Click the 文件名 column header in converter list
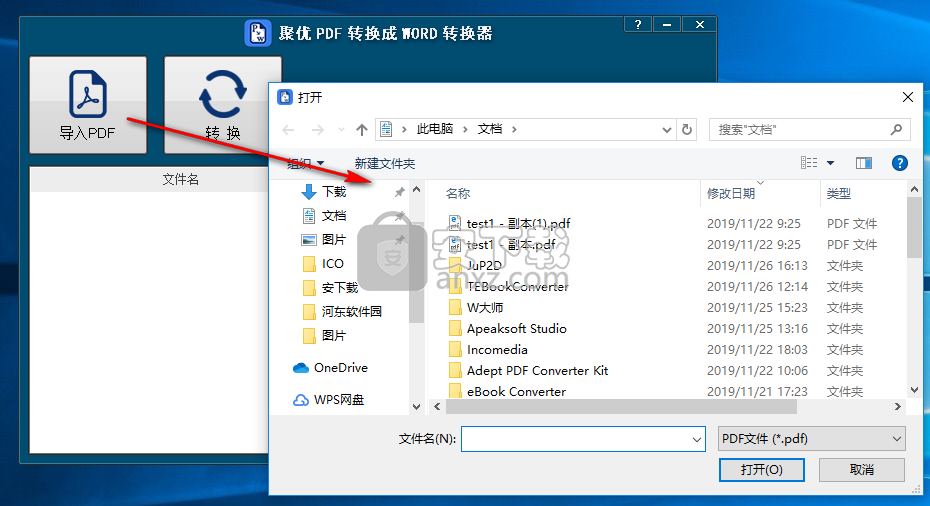930x506 pixels. tap(180, 180)
